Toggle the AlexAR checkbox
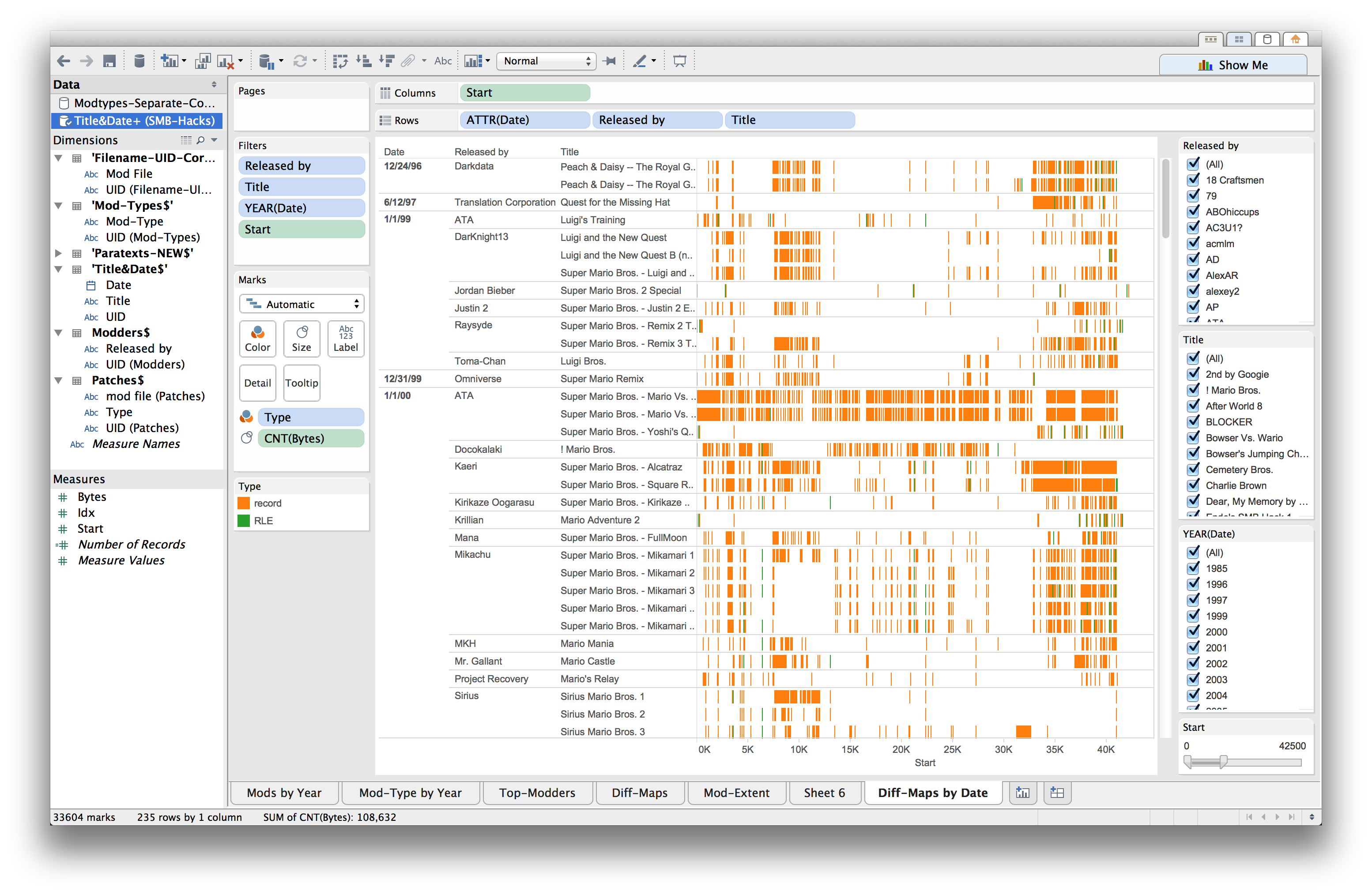The image size is (1372, 895). (x=1193, y=275)
